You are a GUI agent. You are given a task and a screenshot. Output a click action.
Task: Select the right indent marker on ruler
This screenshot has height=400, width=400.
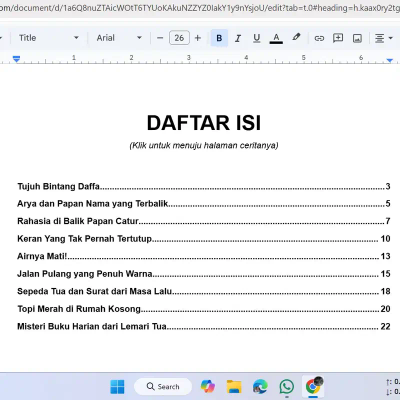(390, 60)
